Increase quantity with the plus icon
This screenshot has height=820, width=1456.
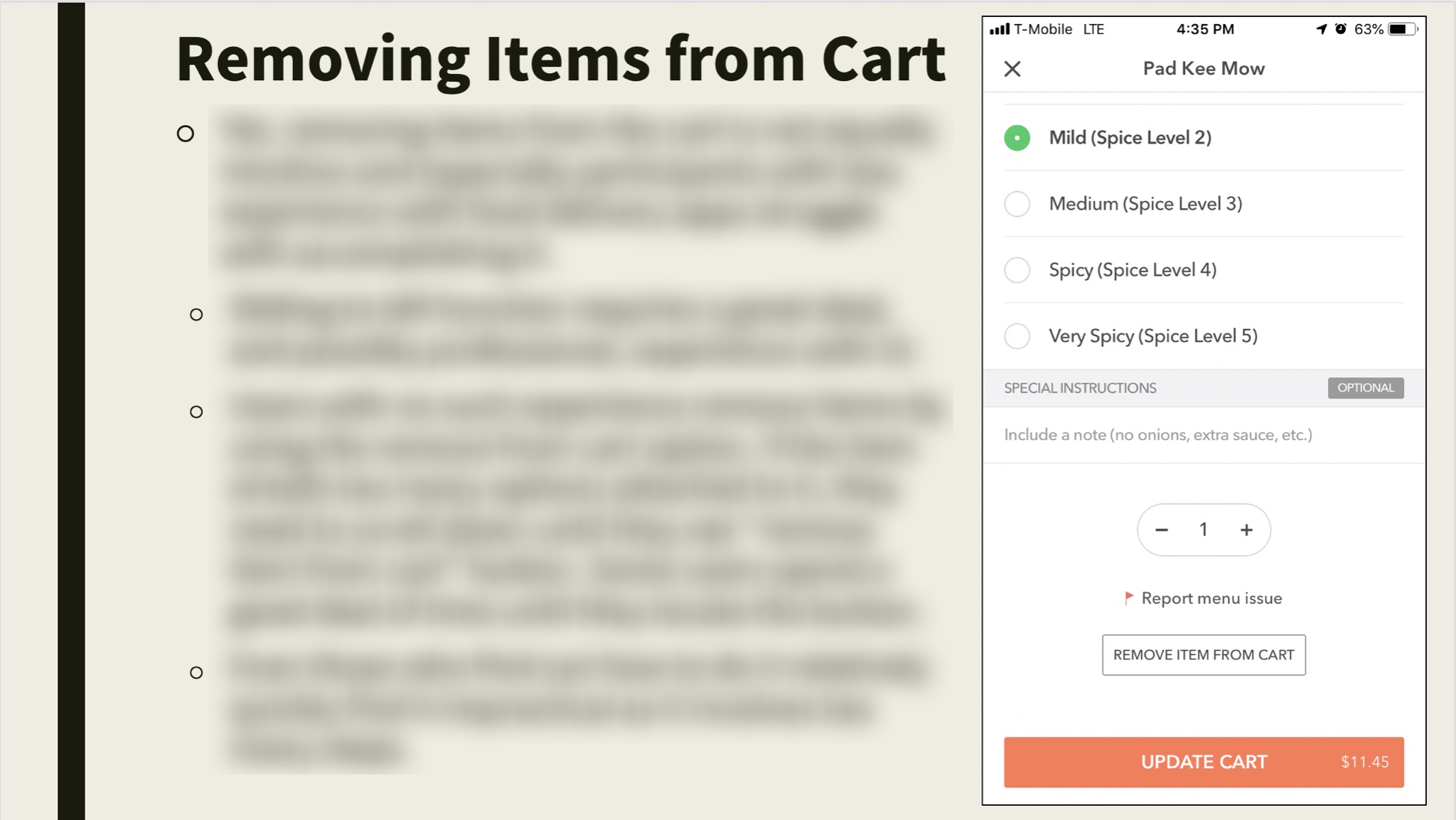(1246, 530)
